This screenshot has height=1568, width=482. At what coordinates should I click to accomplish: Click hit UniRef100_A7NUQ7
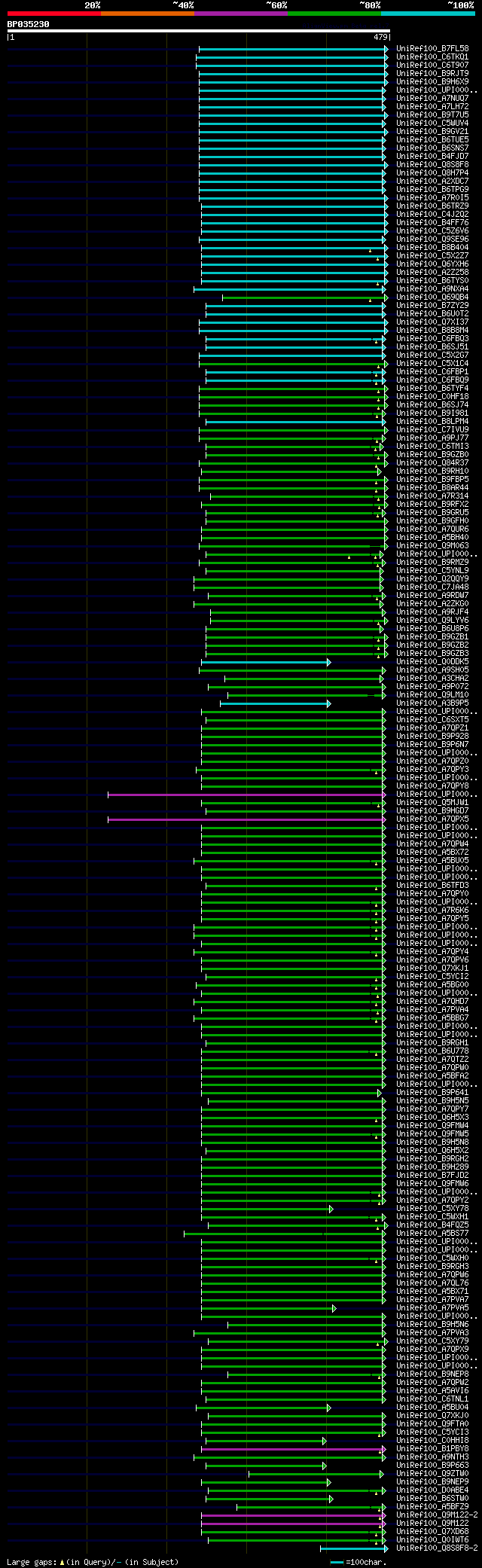432,99
